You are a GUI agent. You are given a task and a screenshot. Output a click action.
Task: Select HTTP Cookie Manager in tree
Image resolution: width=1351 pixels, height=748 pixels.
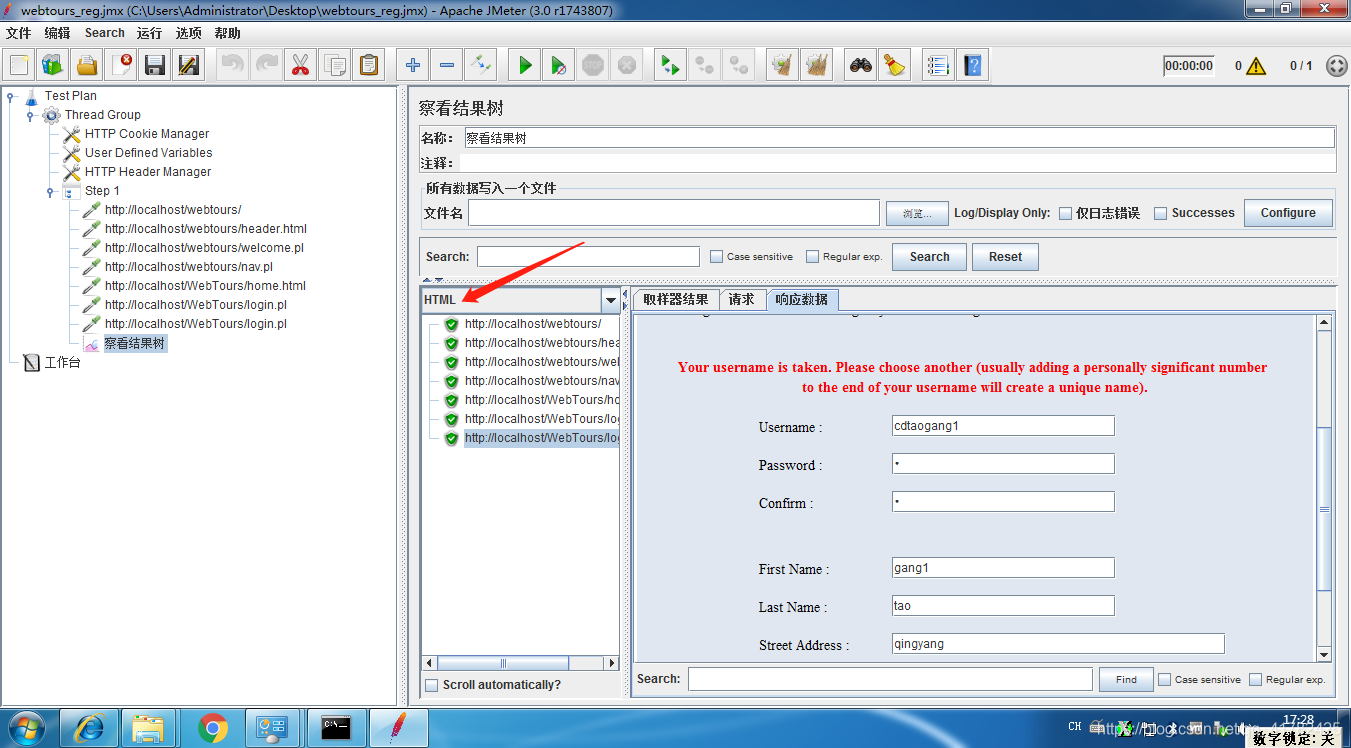tap(147, 134)
